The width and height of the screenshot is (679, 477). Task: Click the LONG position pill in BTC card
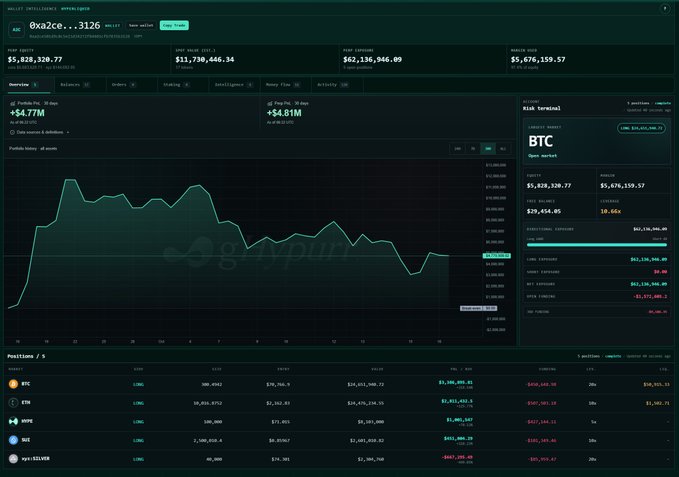point(641,128)
